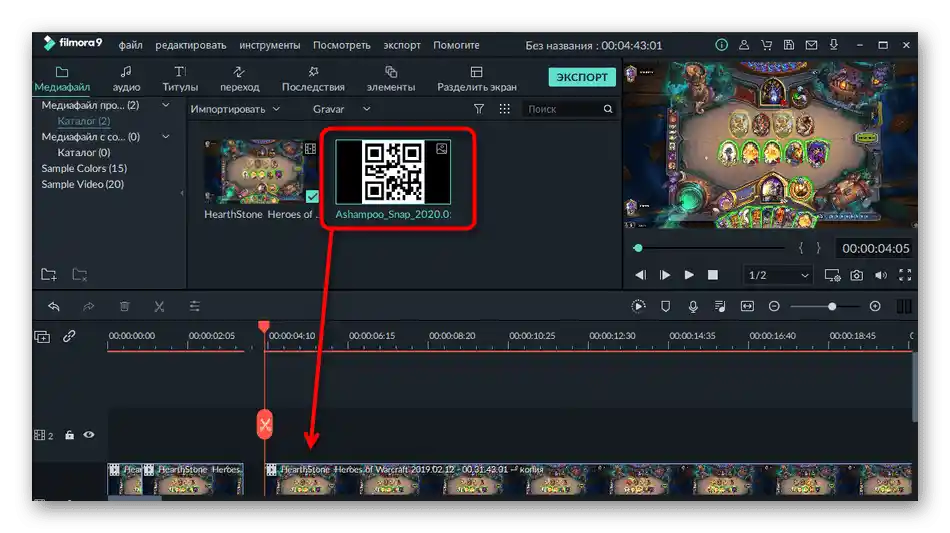The width and height of the screenshot is (950, 533).
Task: Open the mail message icon
Action: point(811,45)
